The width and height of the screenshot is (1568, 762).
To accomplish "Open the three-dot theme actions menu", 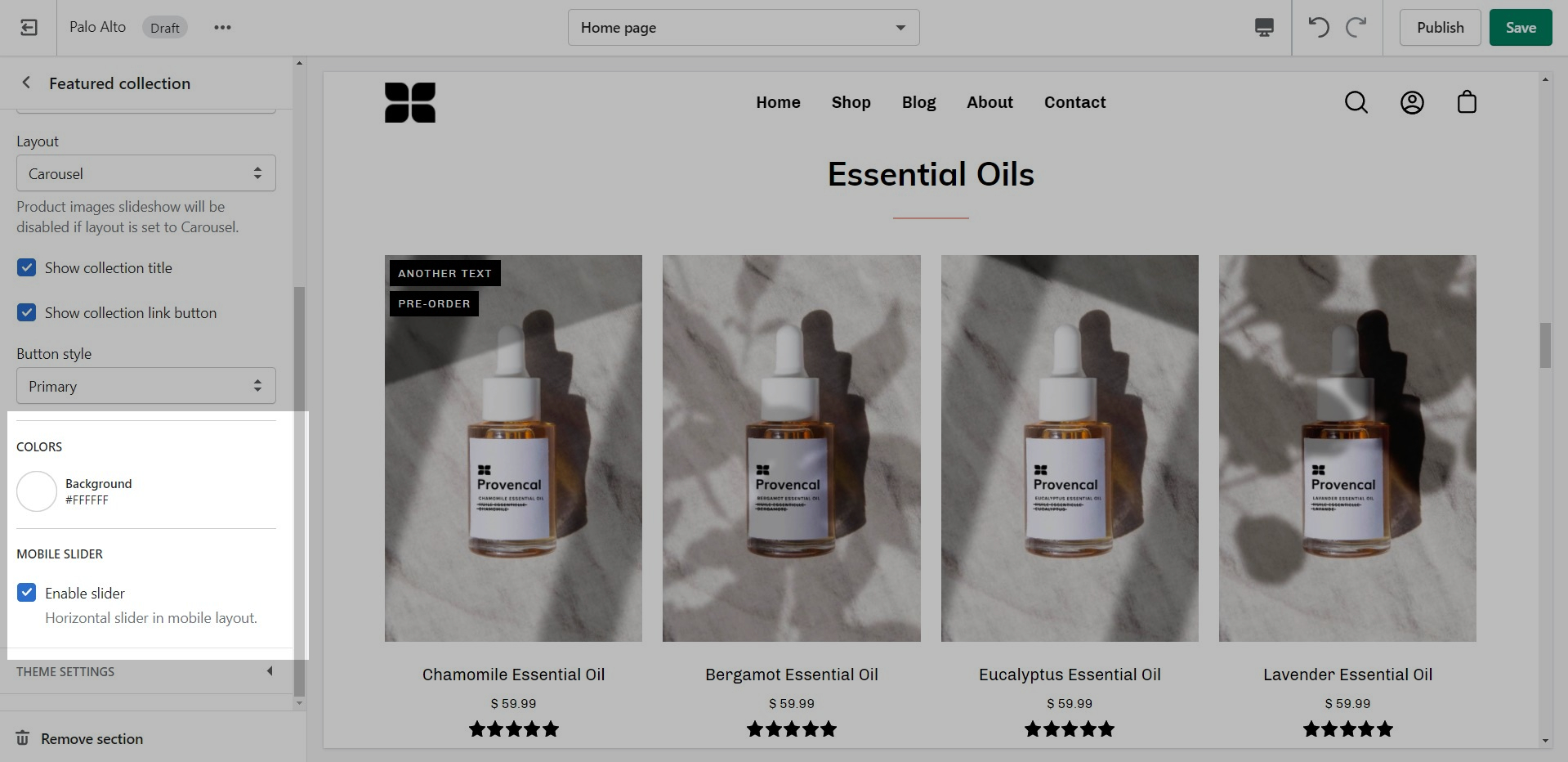I will pyautogui.click(x=222, y=28).
